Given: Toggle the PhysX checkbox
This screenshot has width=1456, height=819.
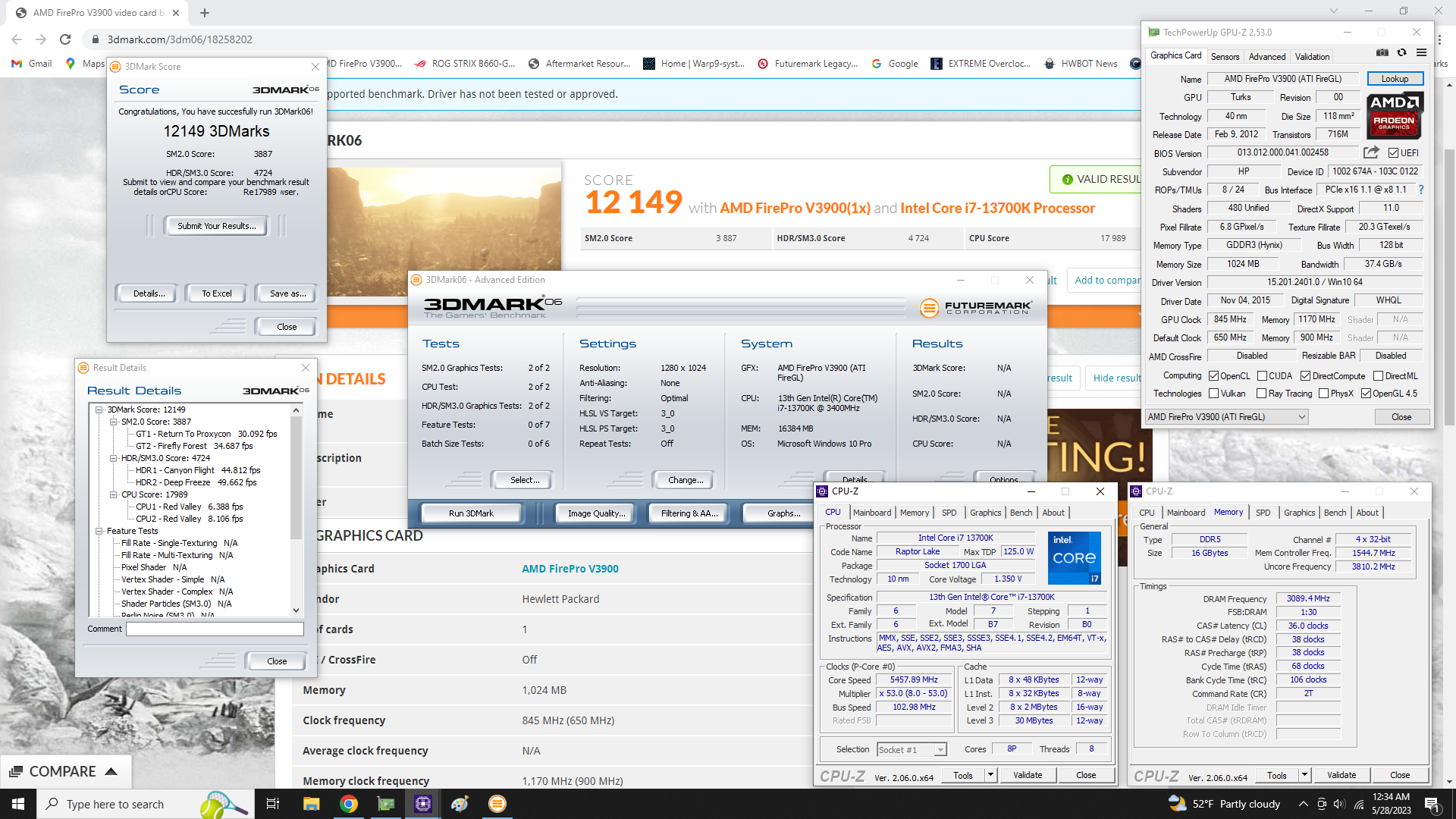Looking at the screenshot, I should click(1323, 394).
